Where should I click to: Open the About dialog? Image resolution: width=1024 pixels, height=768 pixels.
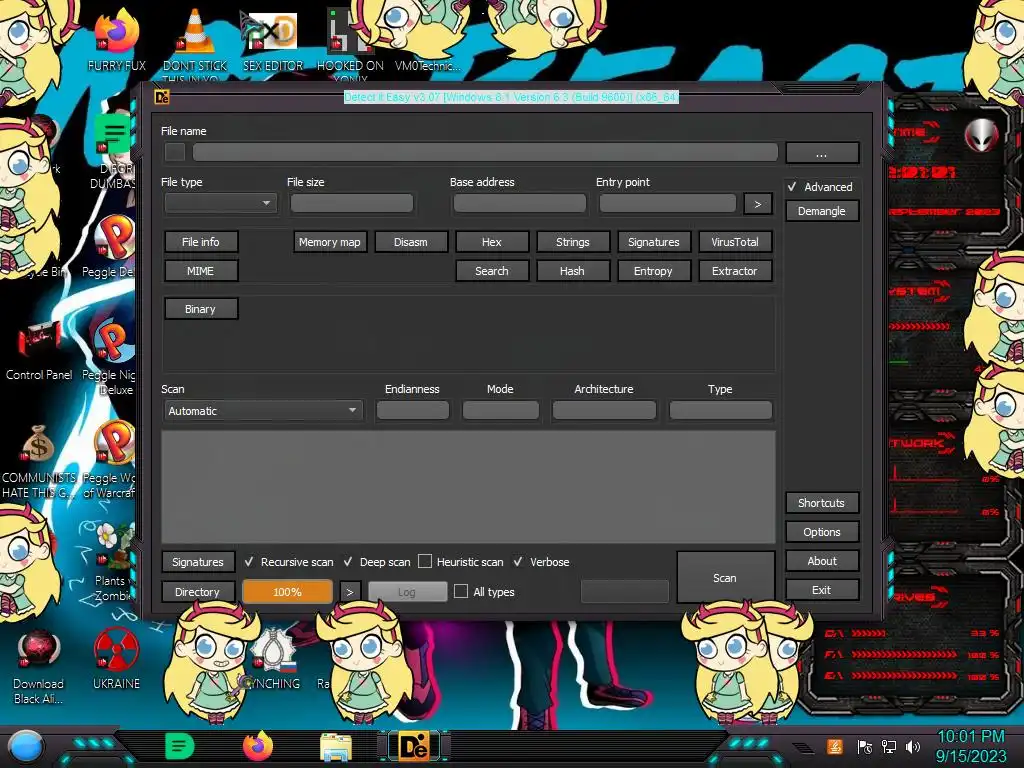(822, 560)
